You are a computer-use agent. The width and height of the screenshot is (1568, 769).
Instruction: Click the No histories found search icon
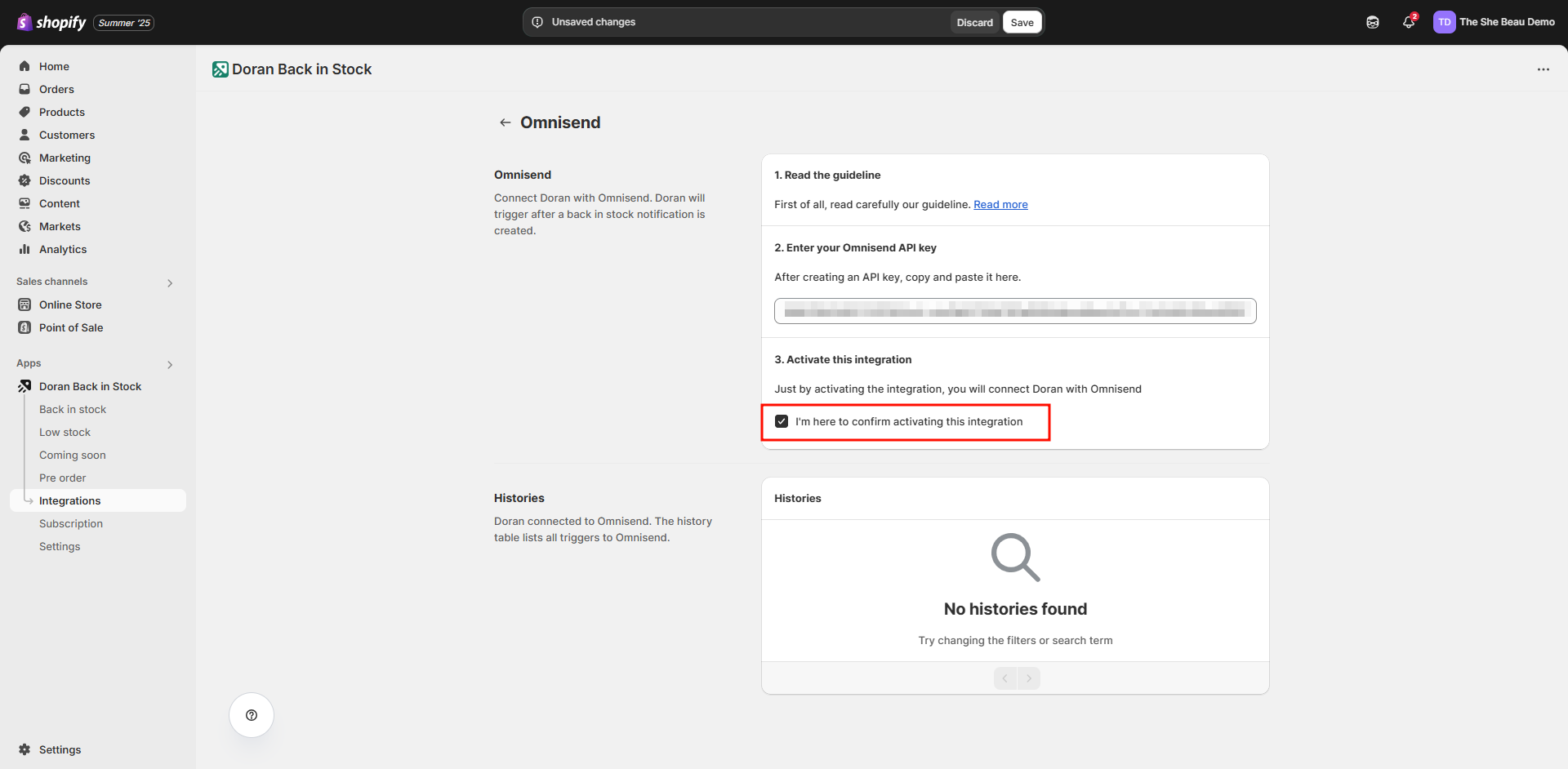1015,558
